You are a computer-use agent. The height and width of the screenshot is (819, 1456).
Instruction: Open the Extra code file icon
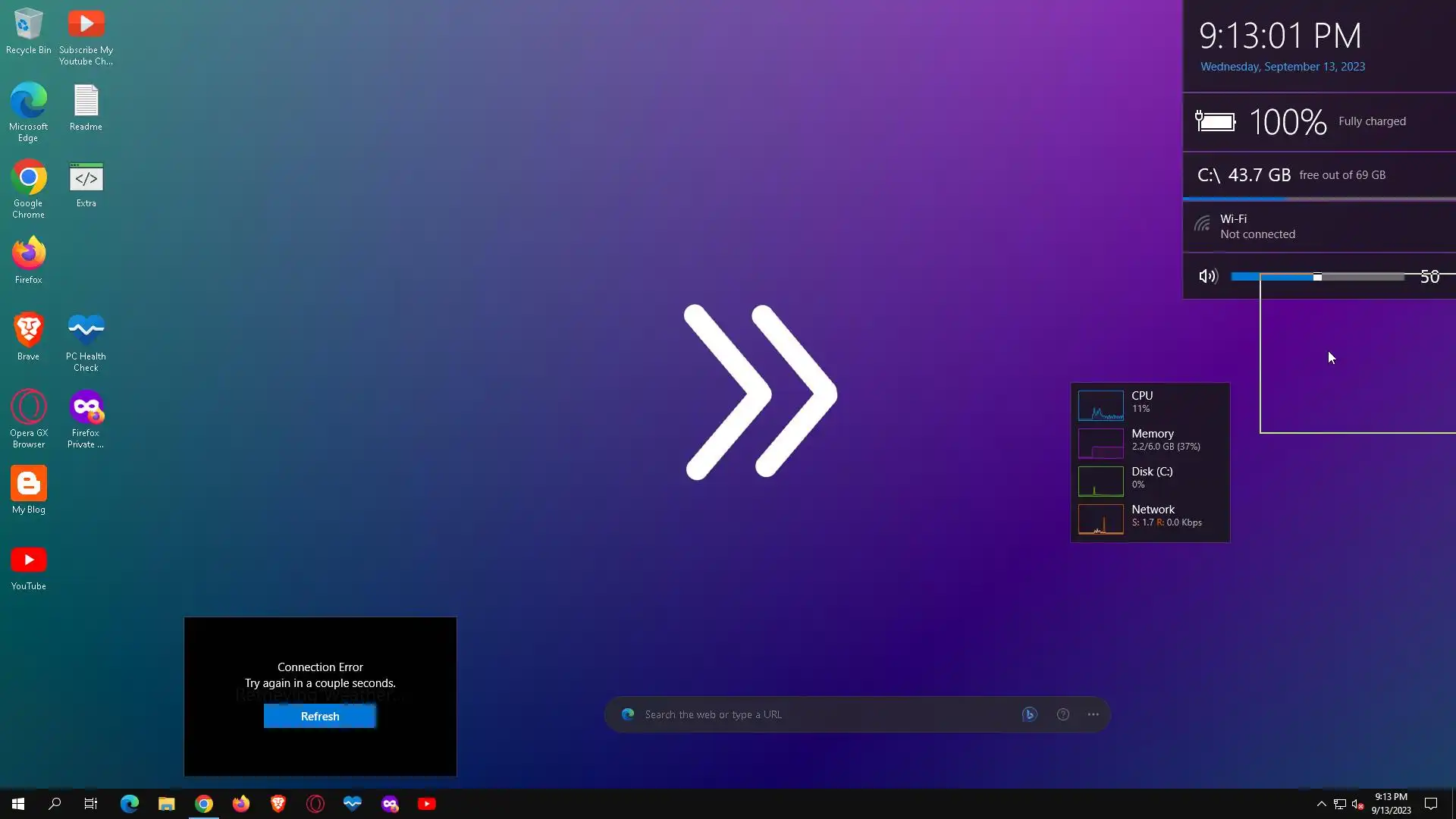86,178
